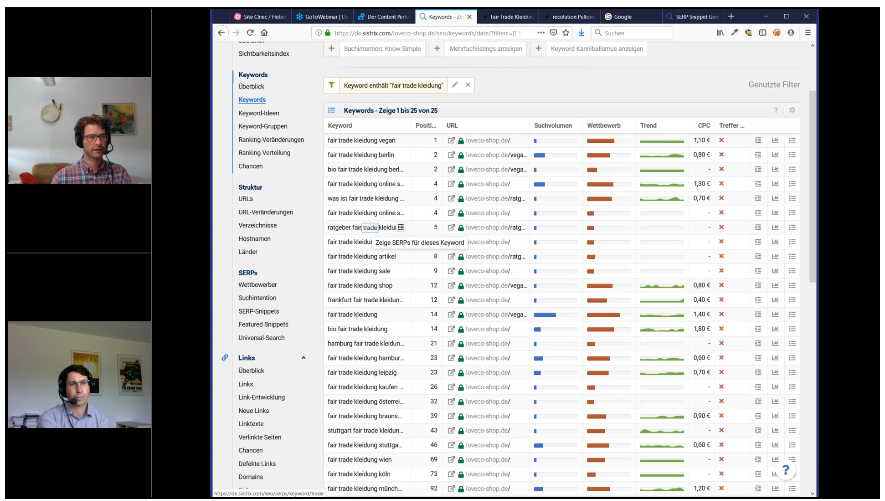Image resolution: width=885 pixels, height=501 pixels.
Task: Open the URL external-link icon for 'fair trade kleidung vegan'
Action: (x=451, y=140)
